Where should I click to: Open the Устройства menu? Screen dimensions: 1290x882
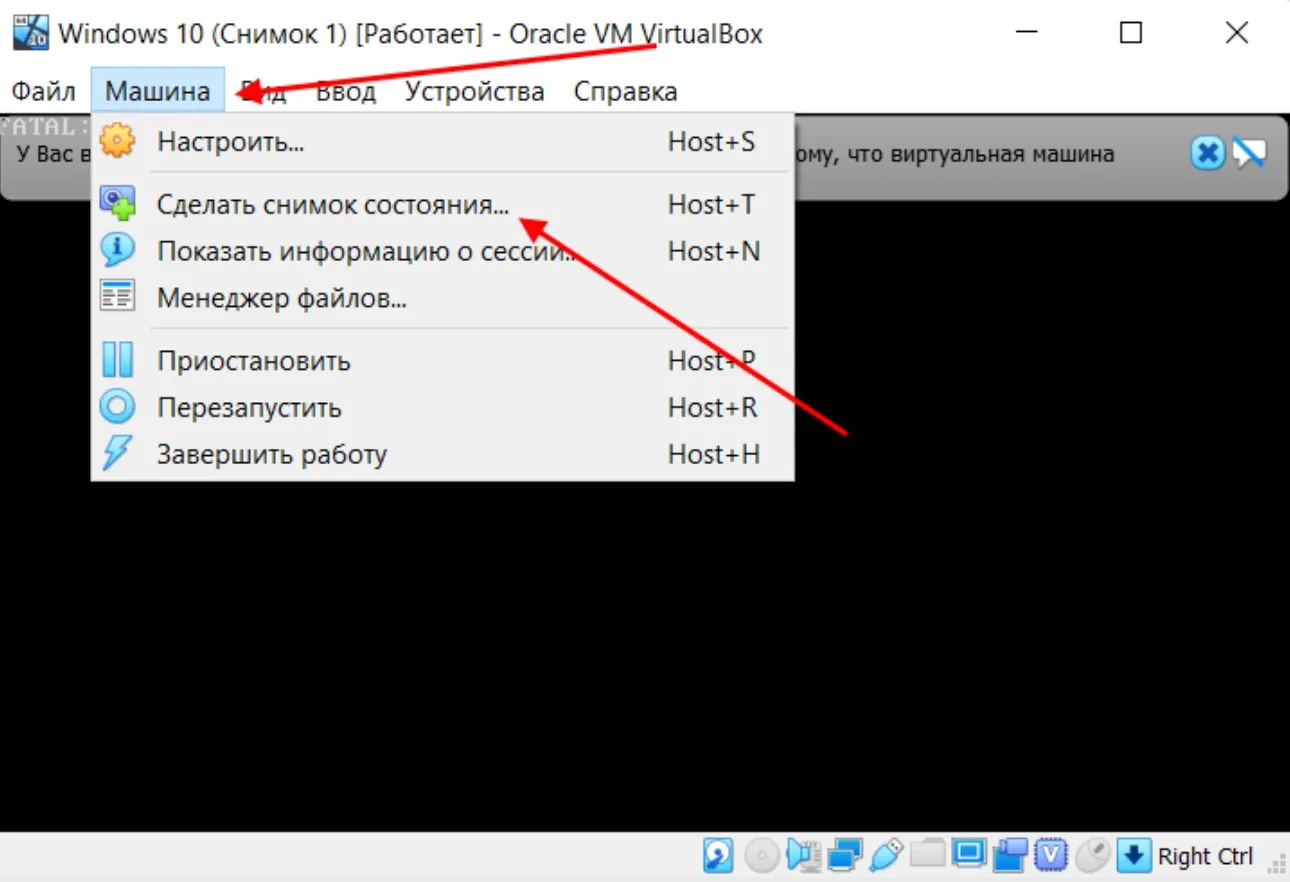(x=475, y=92)
